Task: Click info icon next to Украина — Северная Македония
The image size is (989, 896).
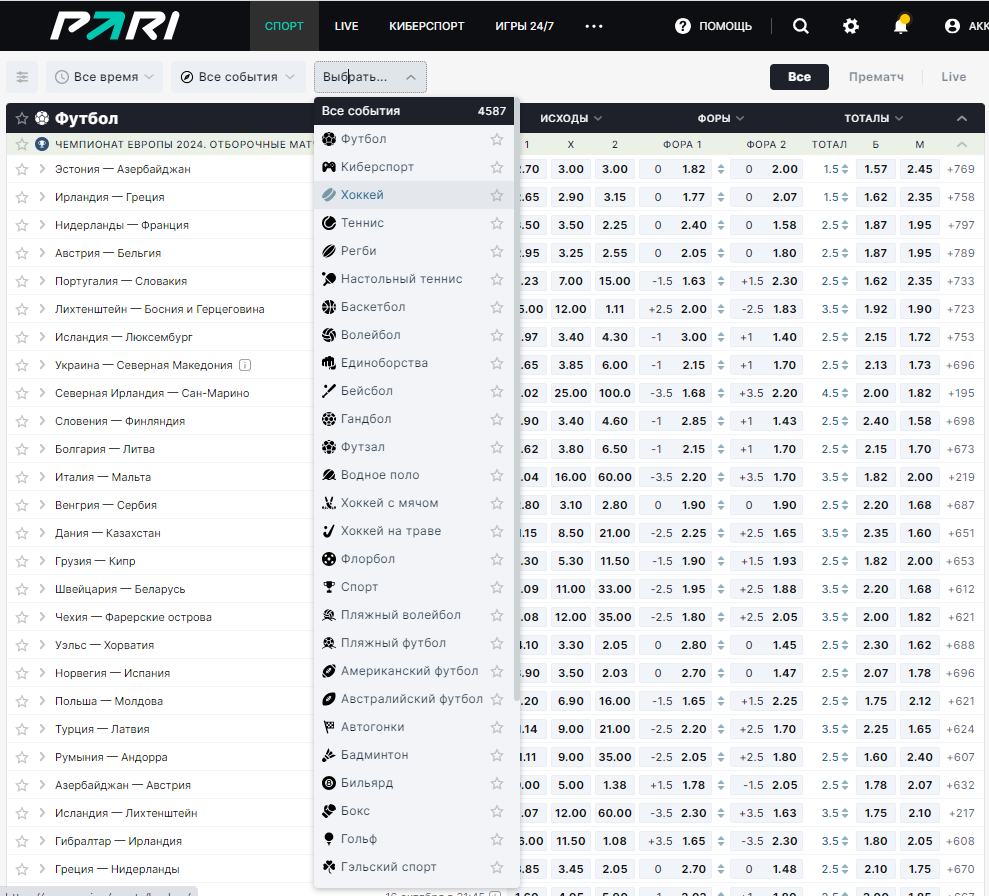Action: pos(245,365)
